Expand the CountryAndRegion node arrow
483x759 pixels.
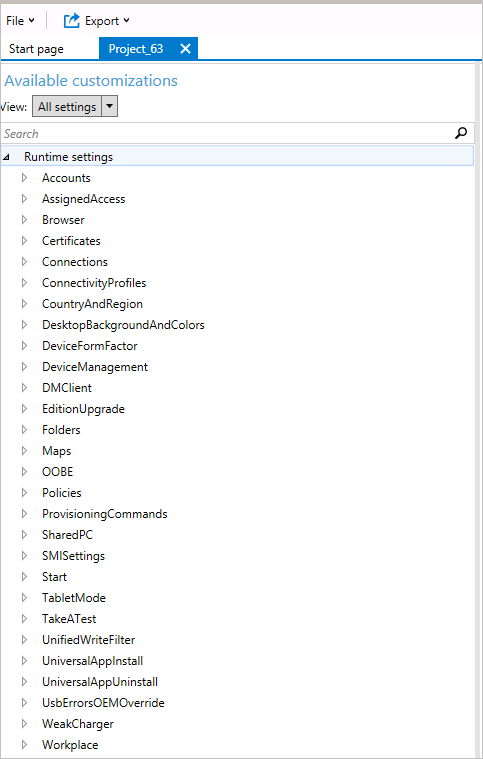coord(24,304)
